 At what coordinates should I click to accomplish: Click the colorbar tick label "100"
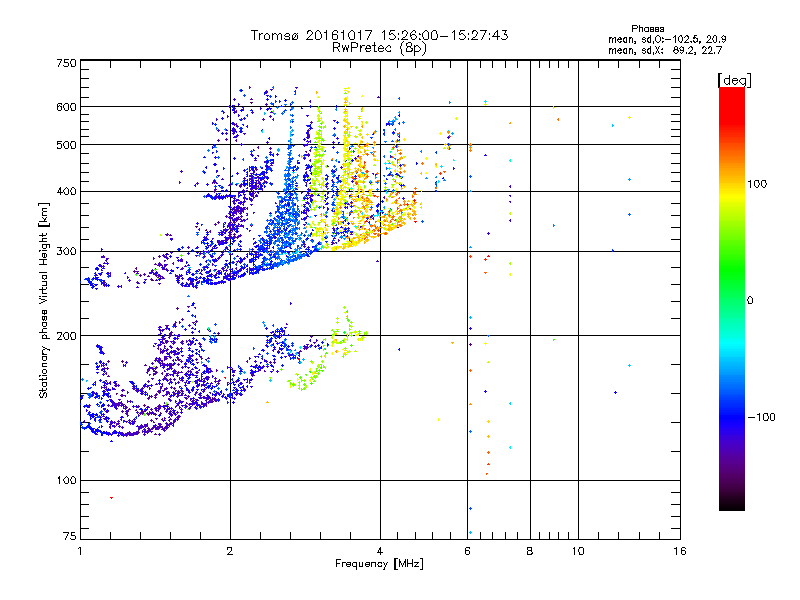coord(757,184)
